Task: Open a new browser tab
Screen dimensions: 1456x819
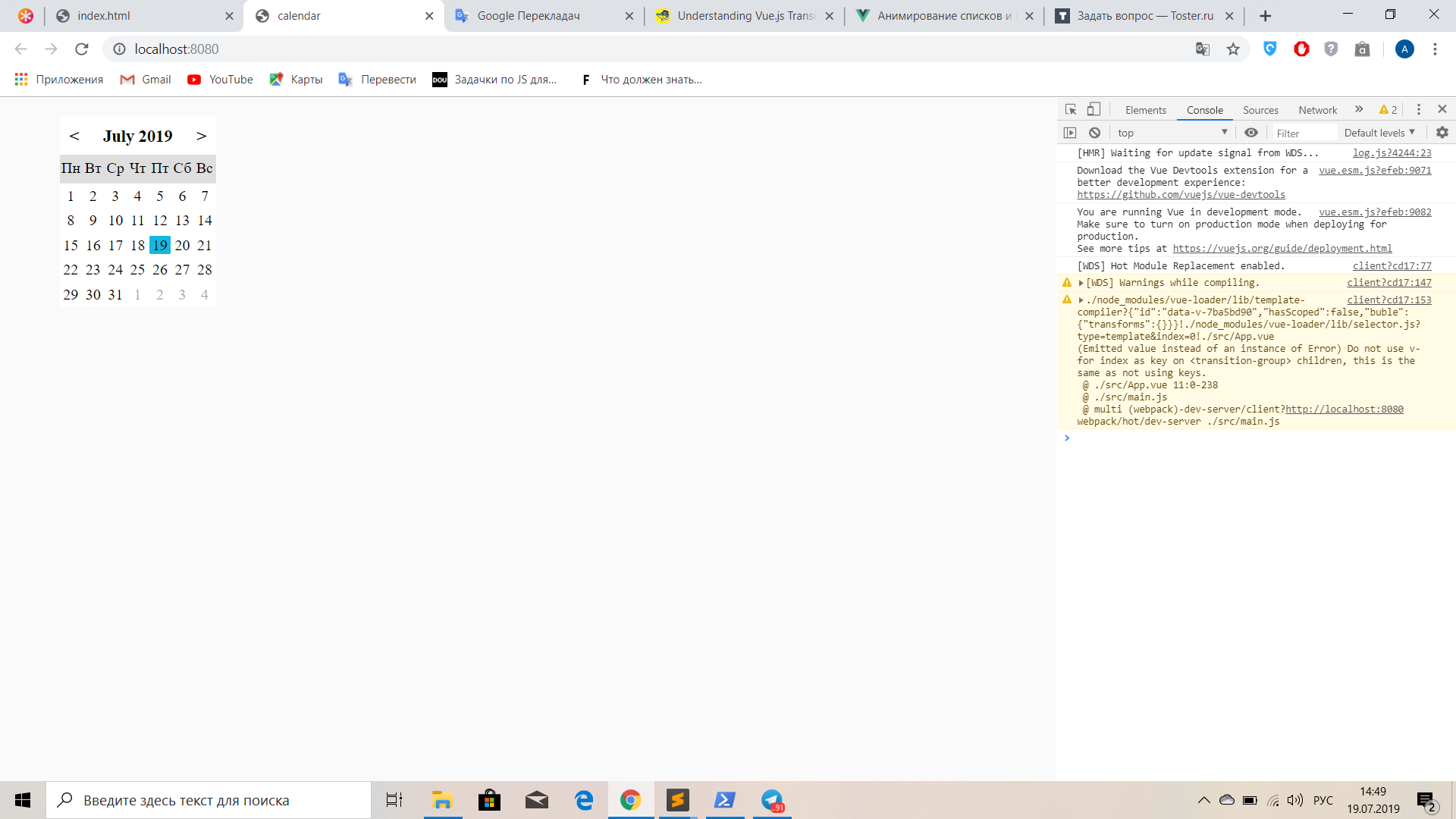Action: click(x=1265, y=16)
